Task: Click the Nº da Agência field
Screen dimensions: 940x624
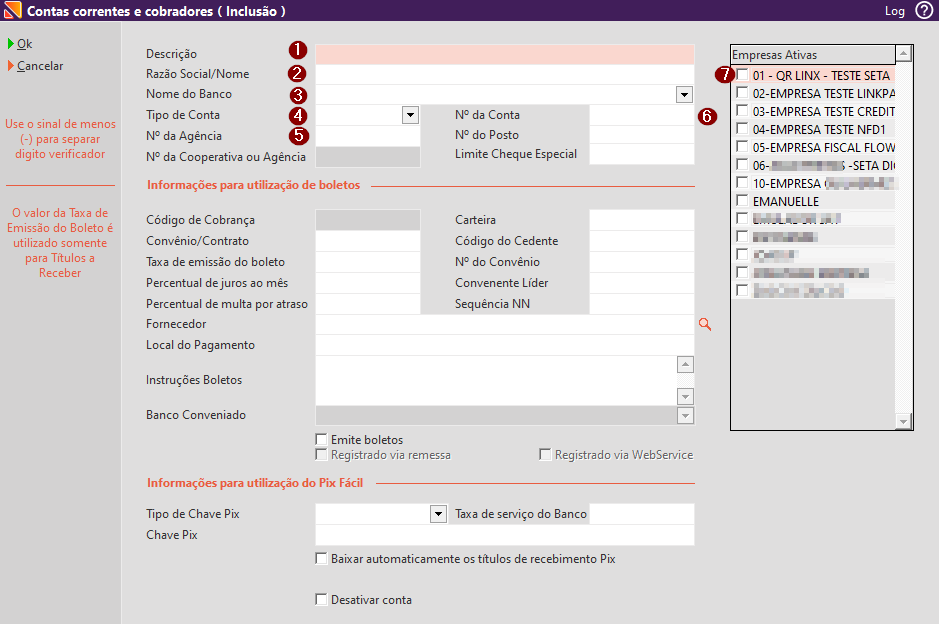Action: (367, 136)
